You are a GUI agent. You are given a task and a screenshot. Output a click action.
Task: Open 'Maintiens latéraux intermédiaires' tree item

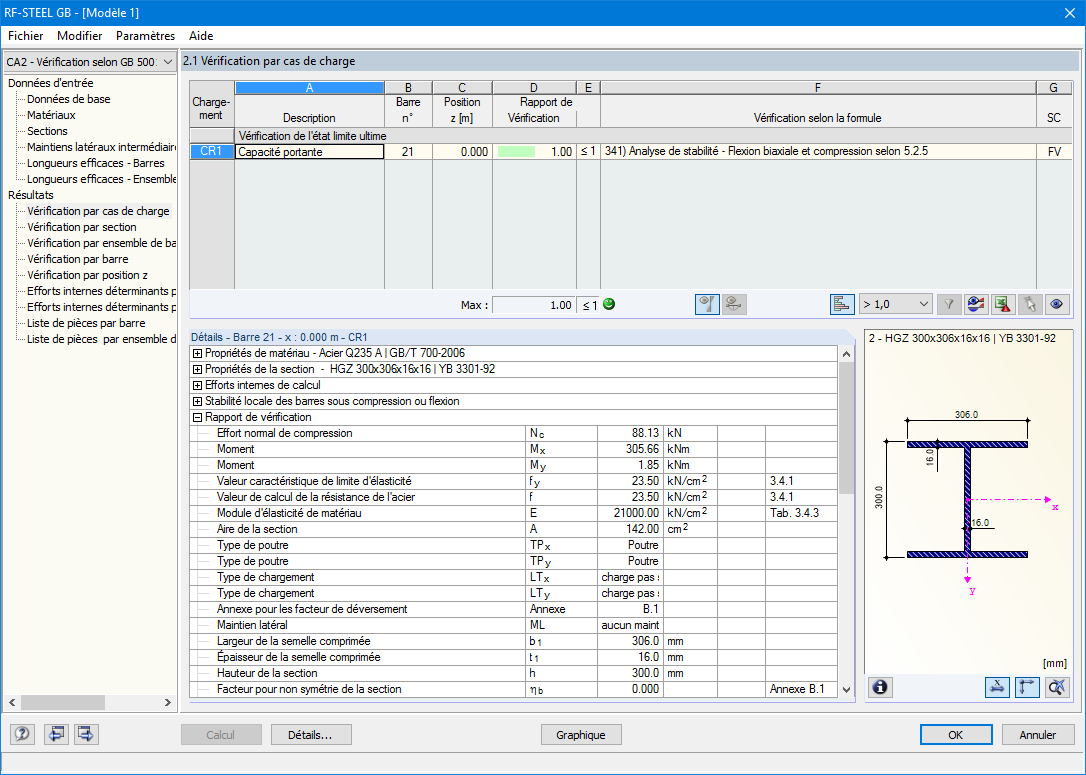[101, 147]
